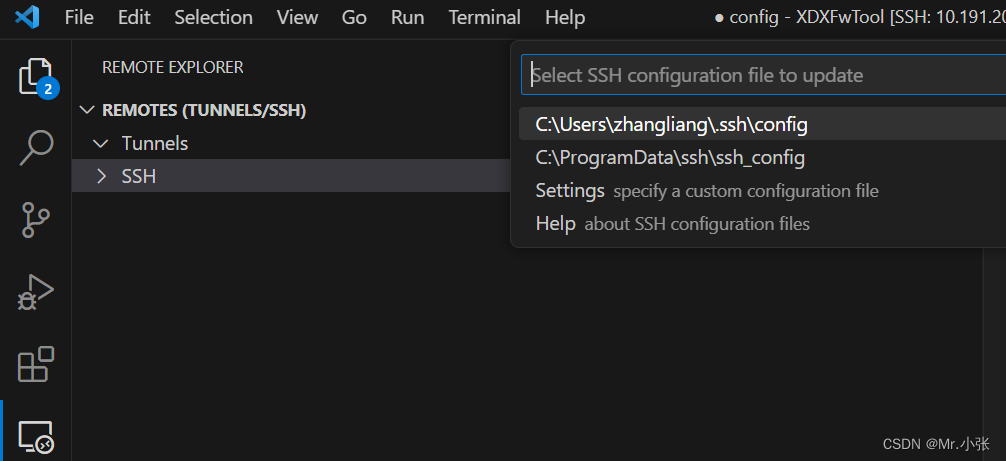Pick Settings to specify custom configuration file
1006x461 pixels.
click(762, 191)
